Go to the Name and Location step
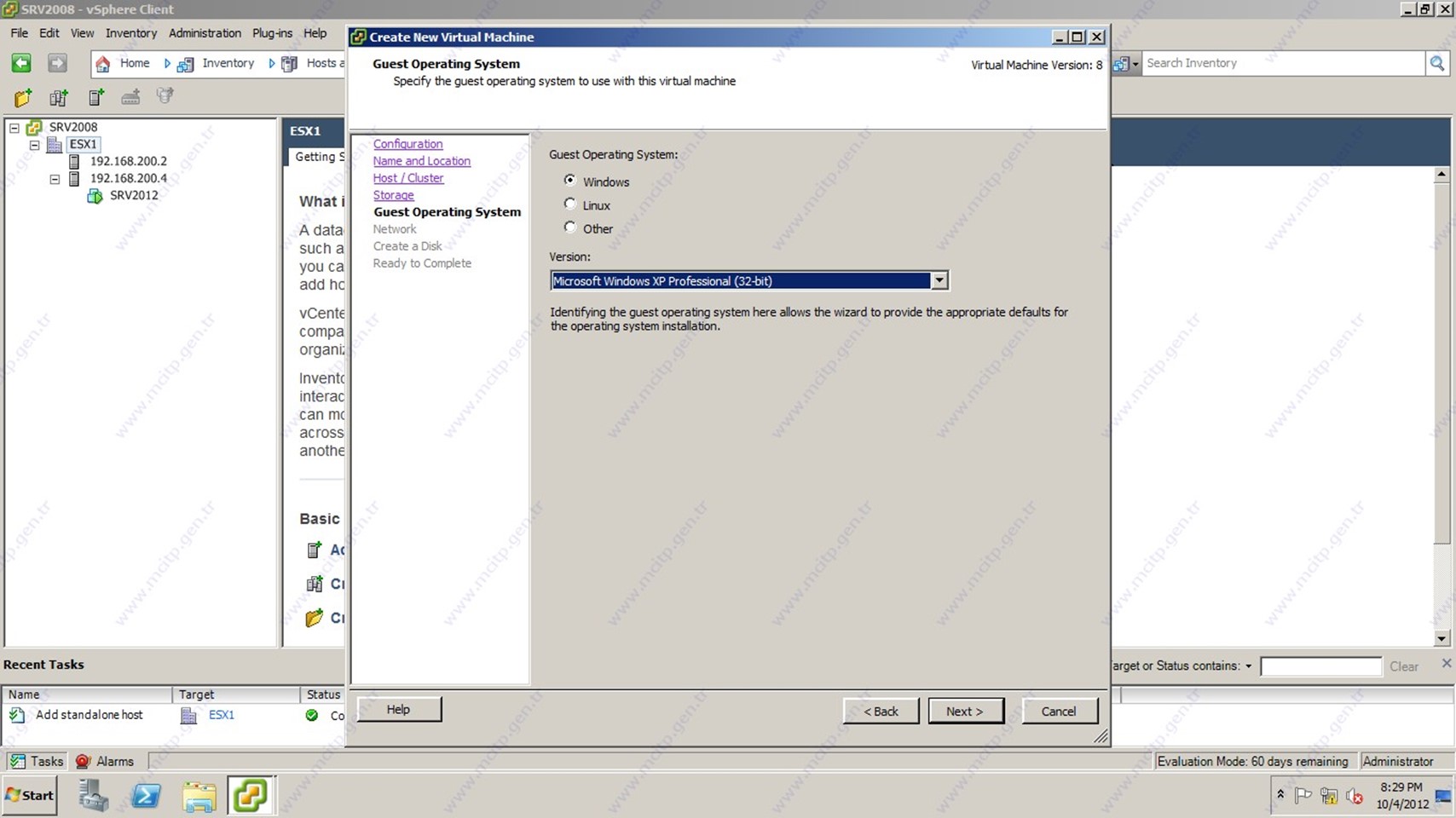 tap(421, 161)
